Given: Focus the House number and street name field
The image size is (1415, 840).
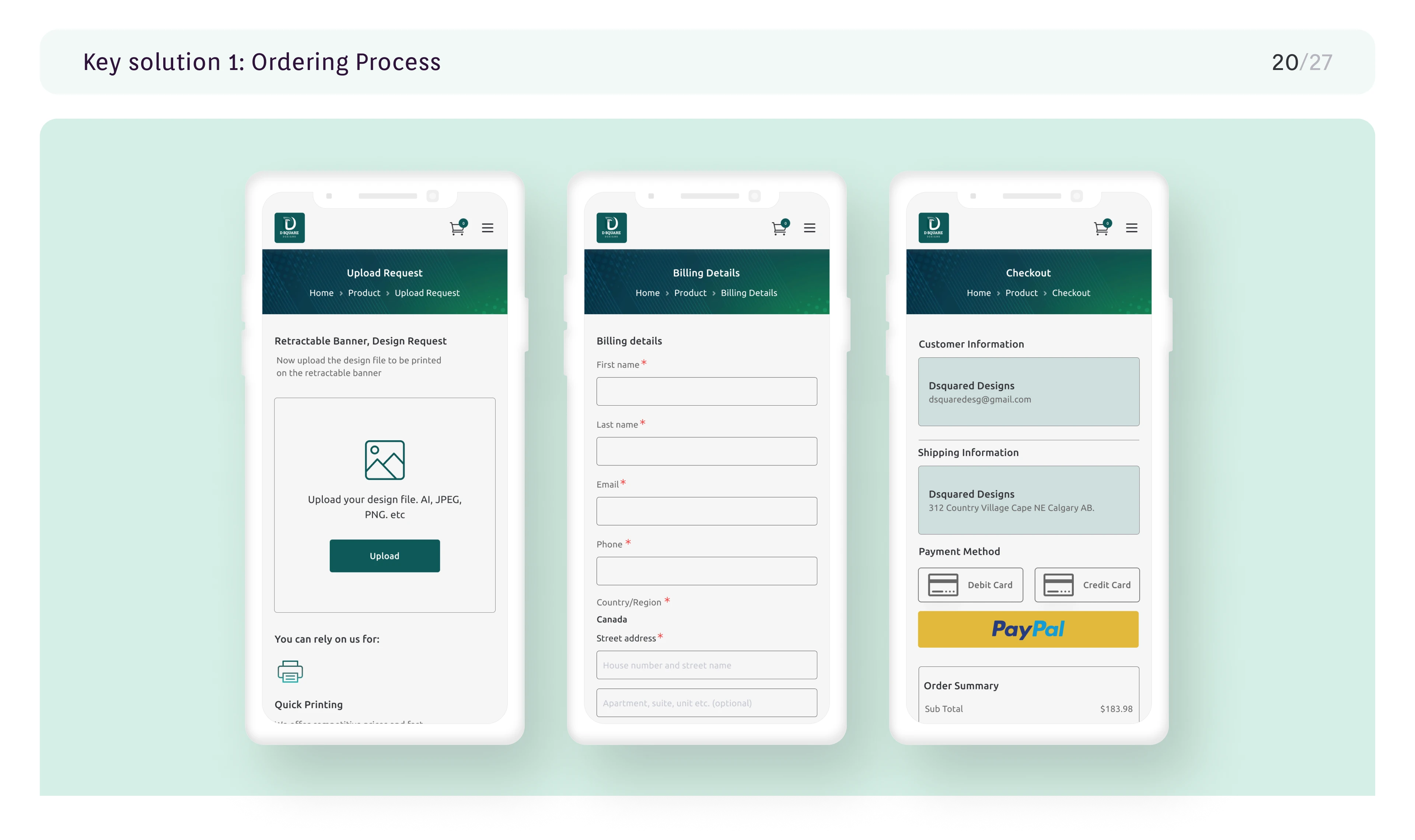Looking at the screenshot, I should pos(706,665).
